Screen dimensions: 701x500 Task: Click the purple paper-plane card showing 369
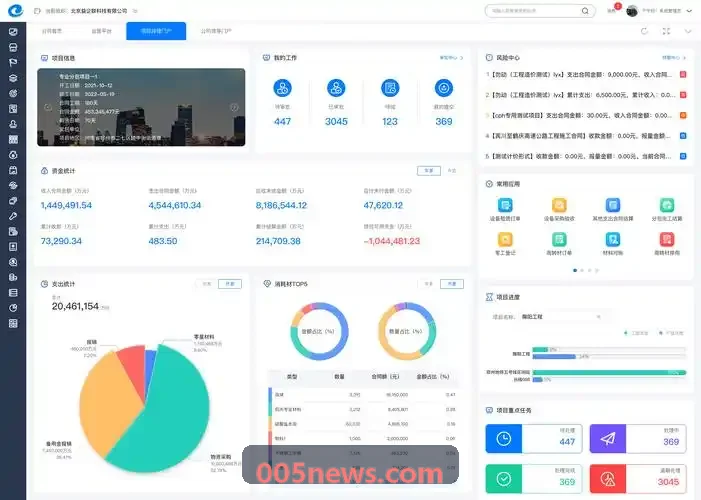pos(638,439)
